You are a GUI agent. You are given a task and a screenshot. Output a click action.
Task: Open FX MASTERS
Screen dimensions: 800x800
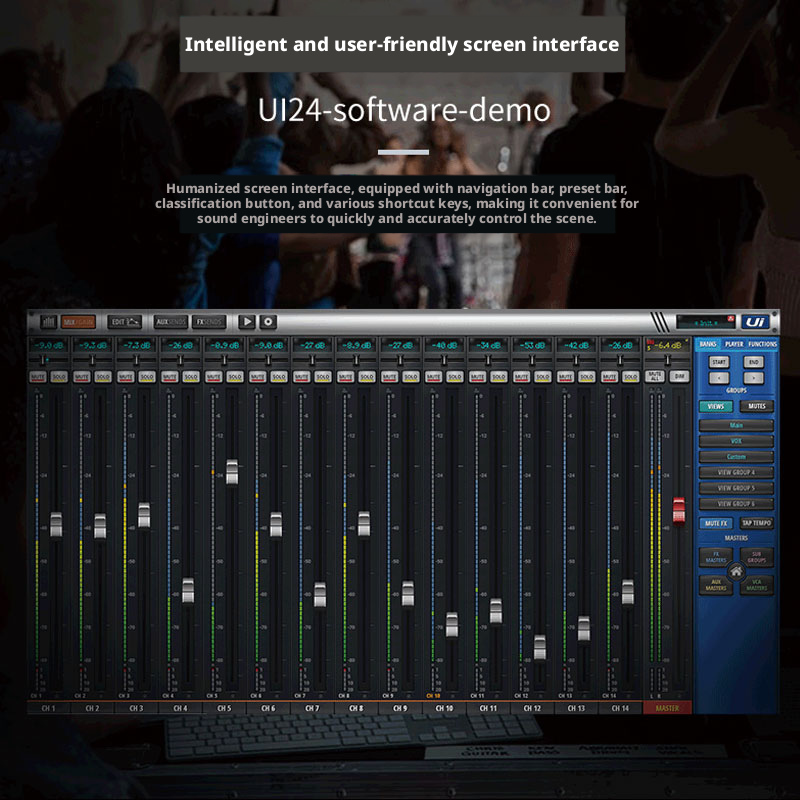click(x=716, y=557)
